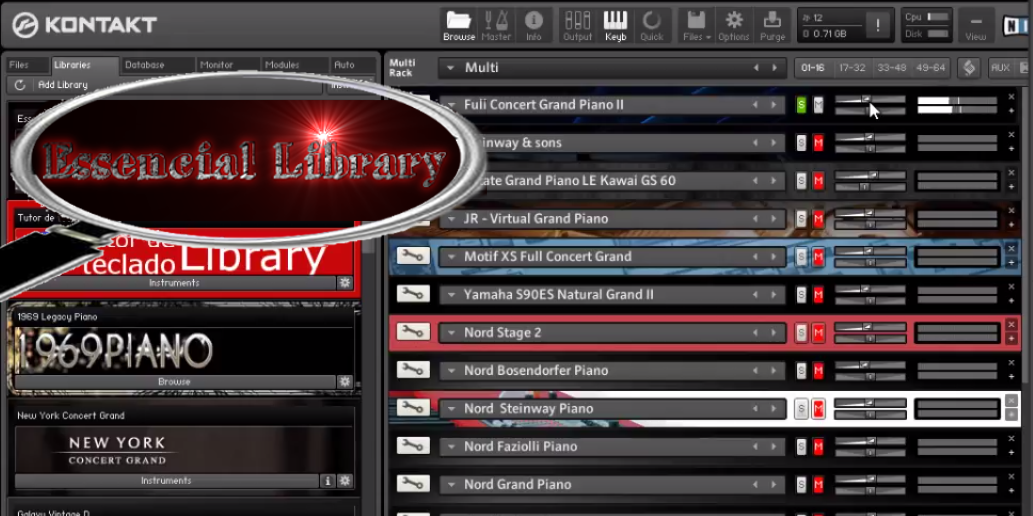Image resolution: width=1033 pixels, height=516 pixels.
Task: Switch to the Files browser tab
Action: [x=26, y=65]
